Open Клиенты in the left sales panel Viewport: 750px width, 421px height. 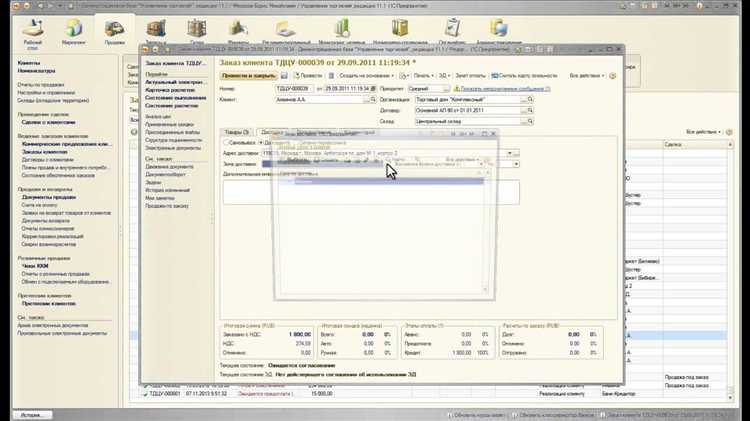(x=29, y=63)
